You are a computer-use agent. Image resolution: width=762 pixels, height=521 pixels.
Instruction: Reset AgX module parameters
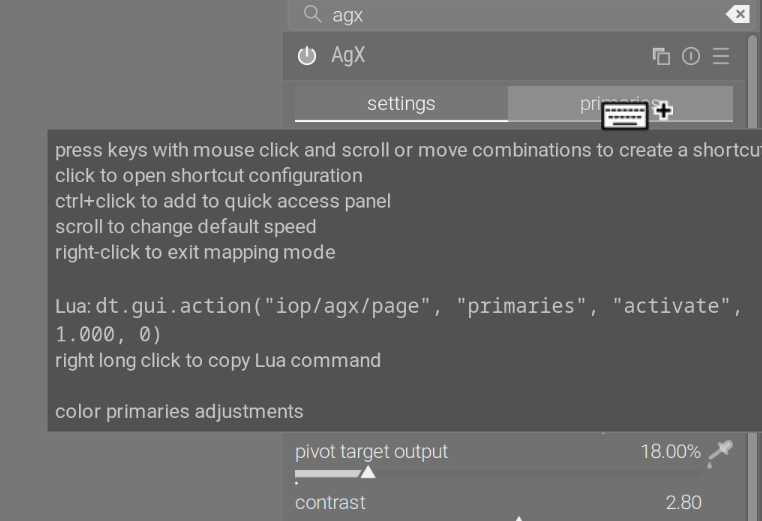click(x=691, y=57)
